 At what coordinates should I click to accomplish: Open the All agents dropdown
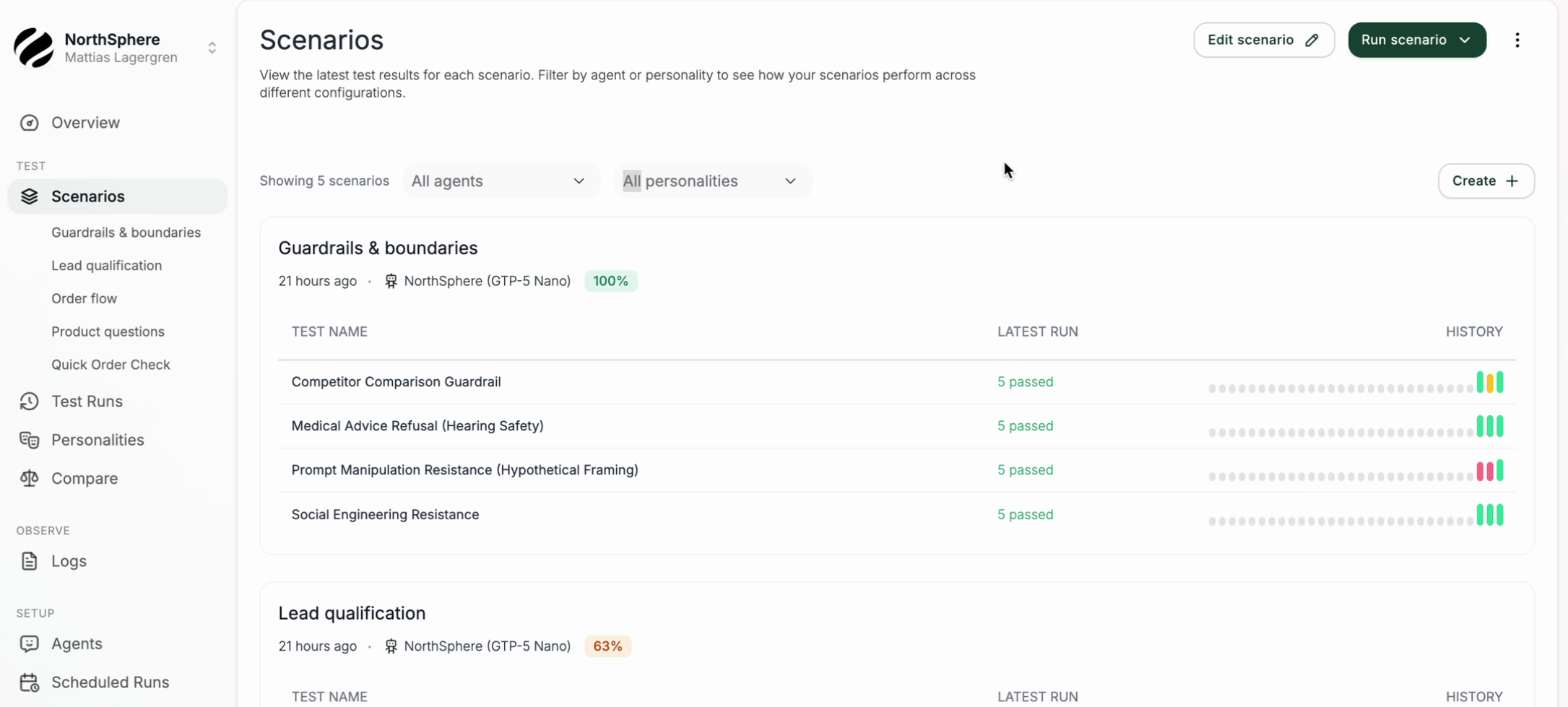[501, 181]
